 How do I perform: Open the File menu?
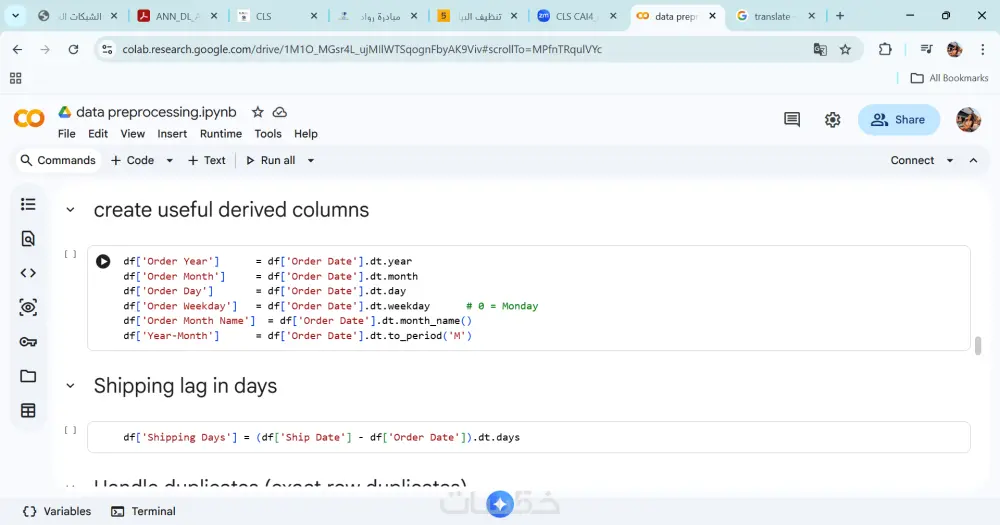(66, 134)
